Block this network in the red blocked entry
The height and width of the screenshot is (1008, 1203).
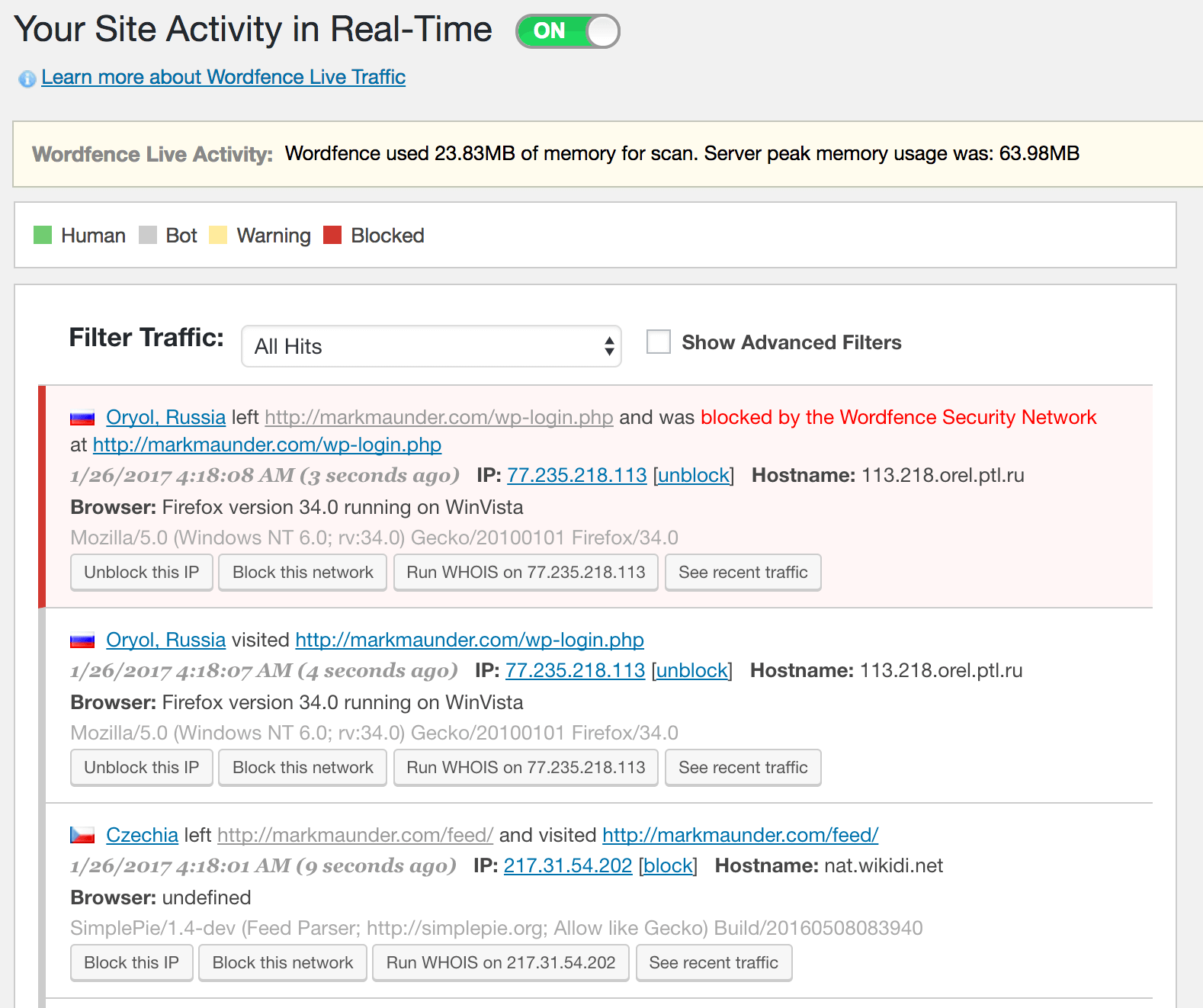click(303, 573)
